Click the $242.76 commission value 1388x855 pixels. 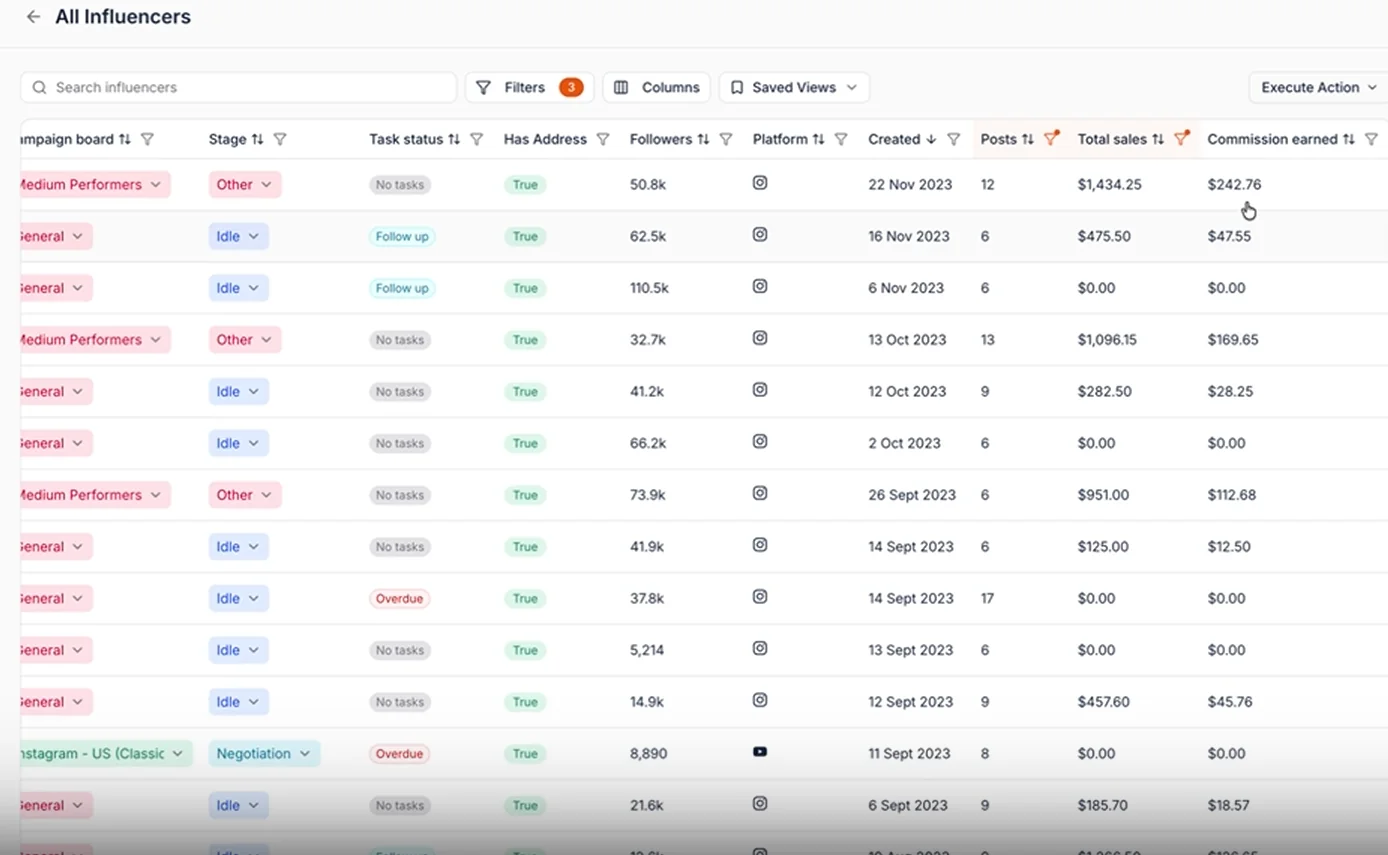tap(1234, 185)
